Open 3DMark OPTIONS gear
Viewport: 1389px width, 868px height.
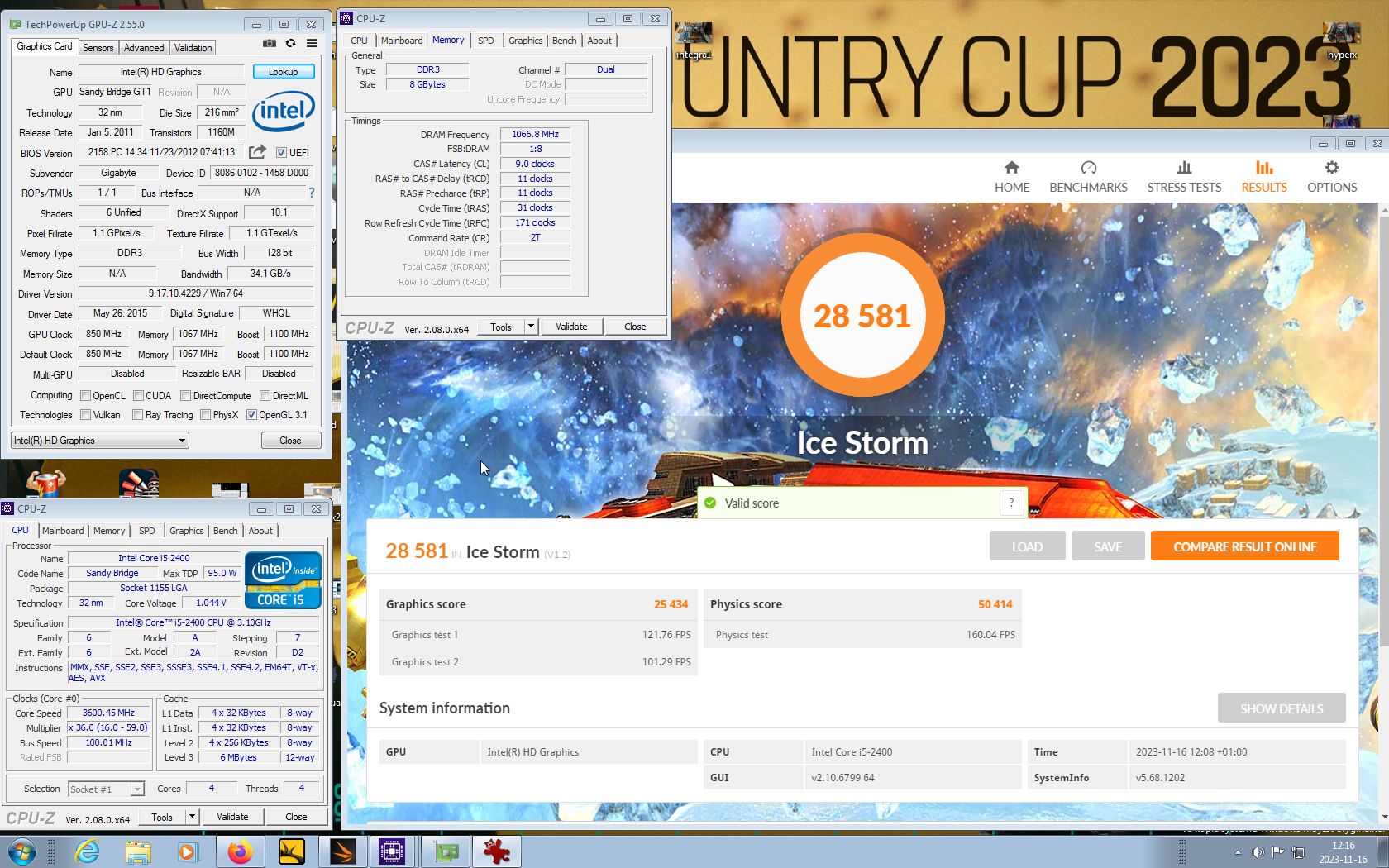point(1332,168)
